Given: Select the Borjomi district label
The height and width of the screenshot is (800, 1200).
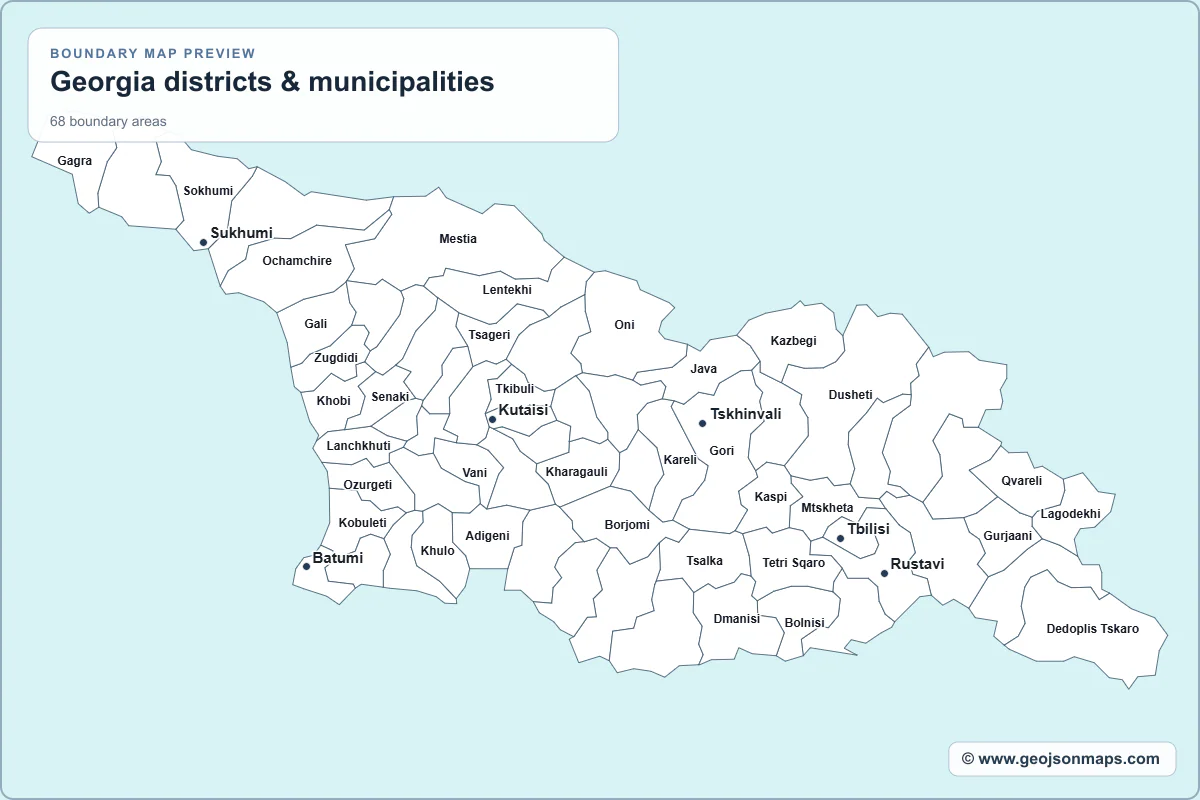Looking at the screenshot, I should point(627,525).
